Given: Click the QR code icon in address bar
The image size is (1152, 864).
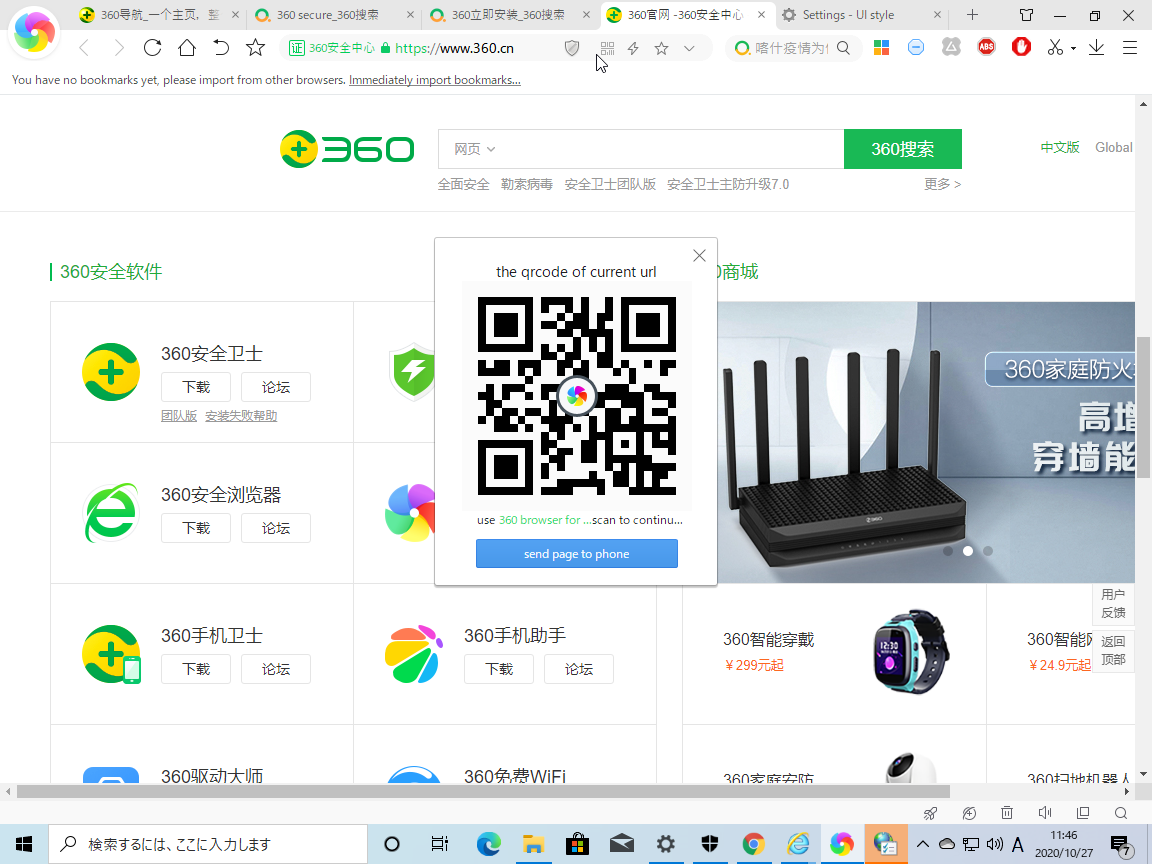Looking at the screenshot, I should (607, 48).
